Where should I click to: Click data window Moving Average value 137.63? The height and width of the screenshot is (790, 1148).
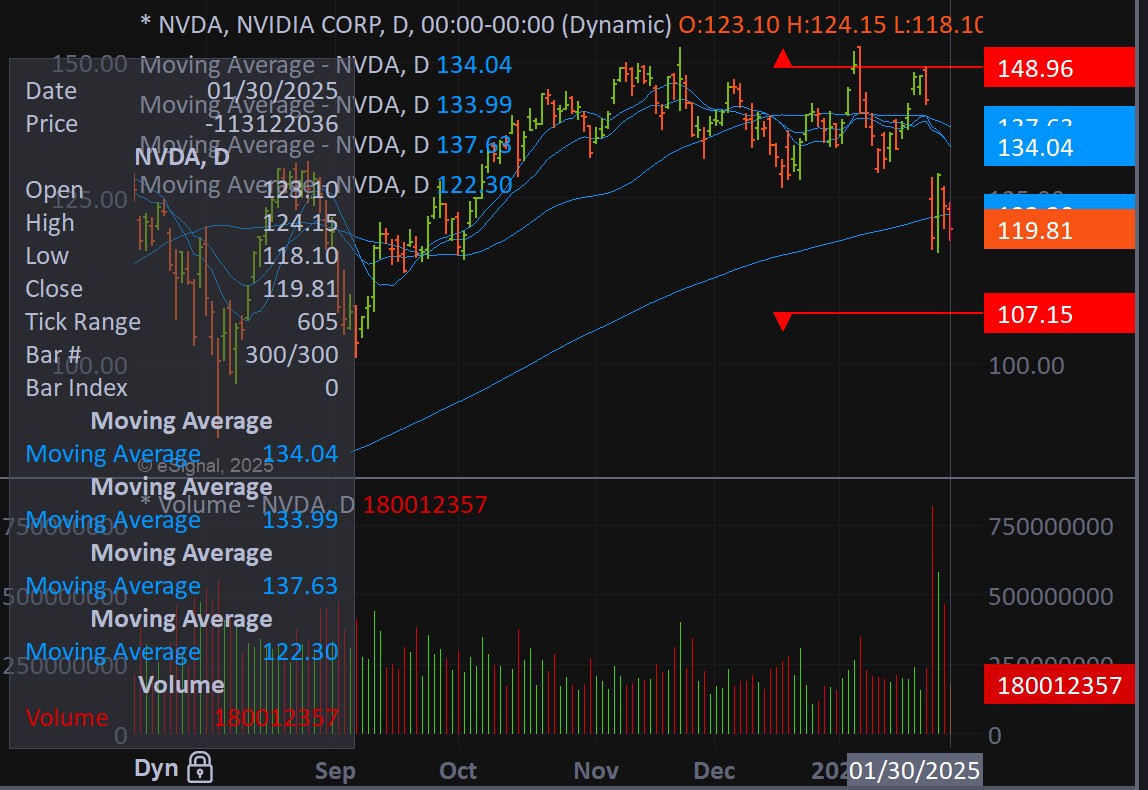tap(300, 586)
